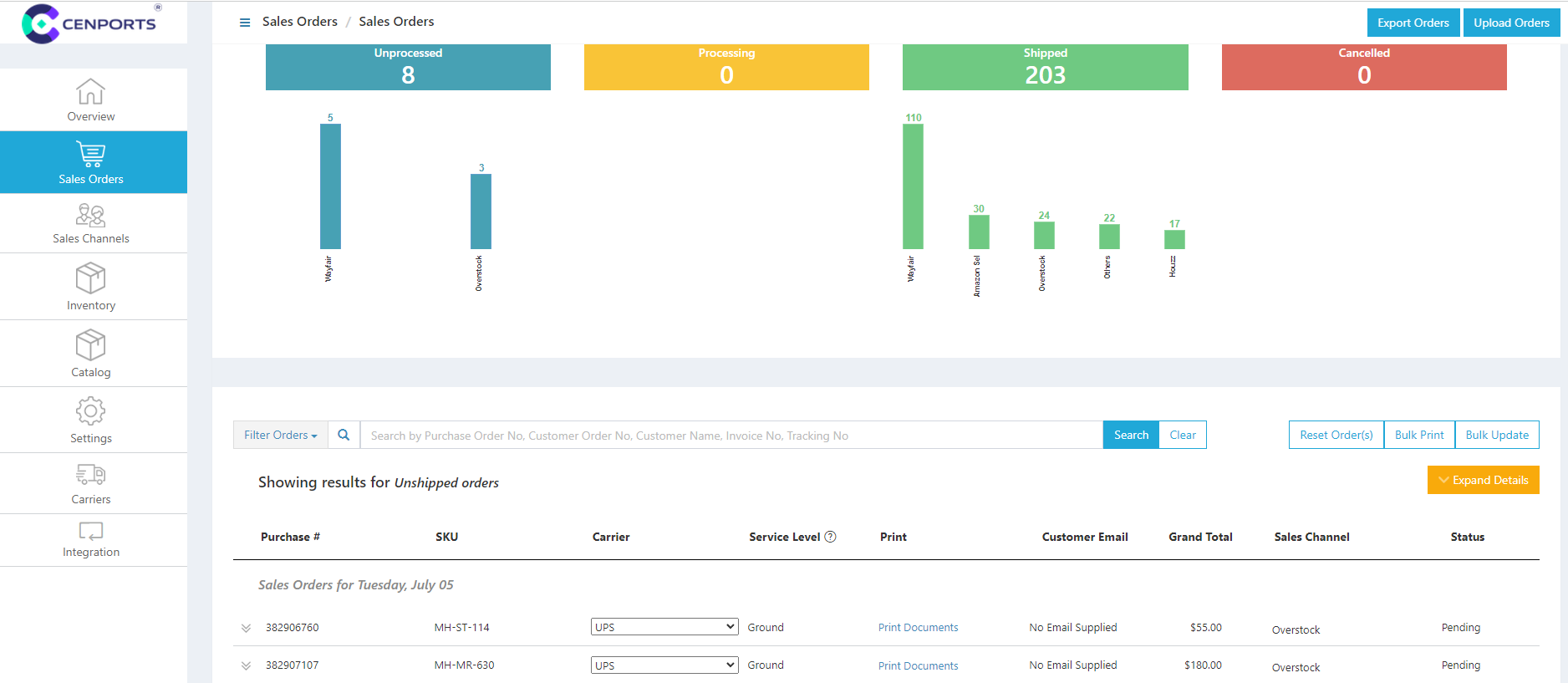Expand row chevron for order 382906760
Screen dimensions: 1568x683
pyautogui.click(x=246, y=628)
